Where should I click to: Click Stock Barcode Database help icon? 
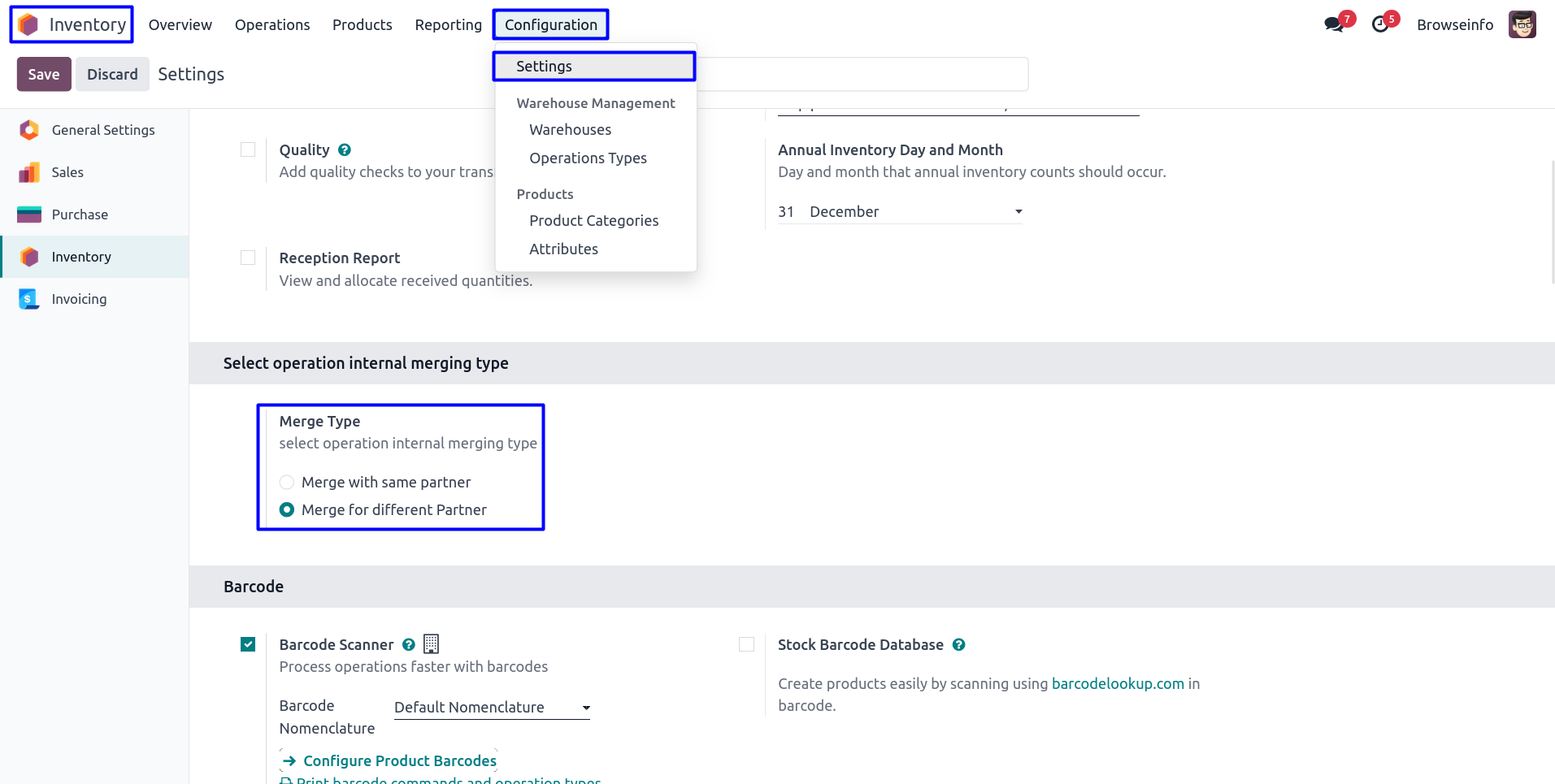[x=959, y=645]
